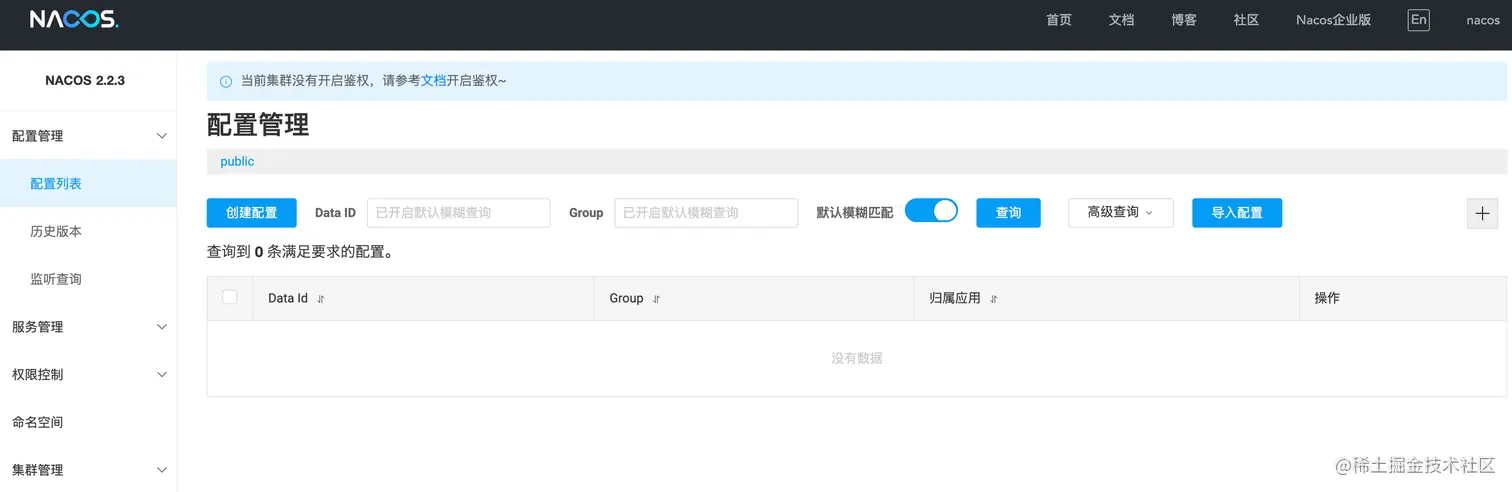
Task: Collapse the 配置管理 sidebar section
Action: tap(88, 136)
